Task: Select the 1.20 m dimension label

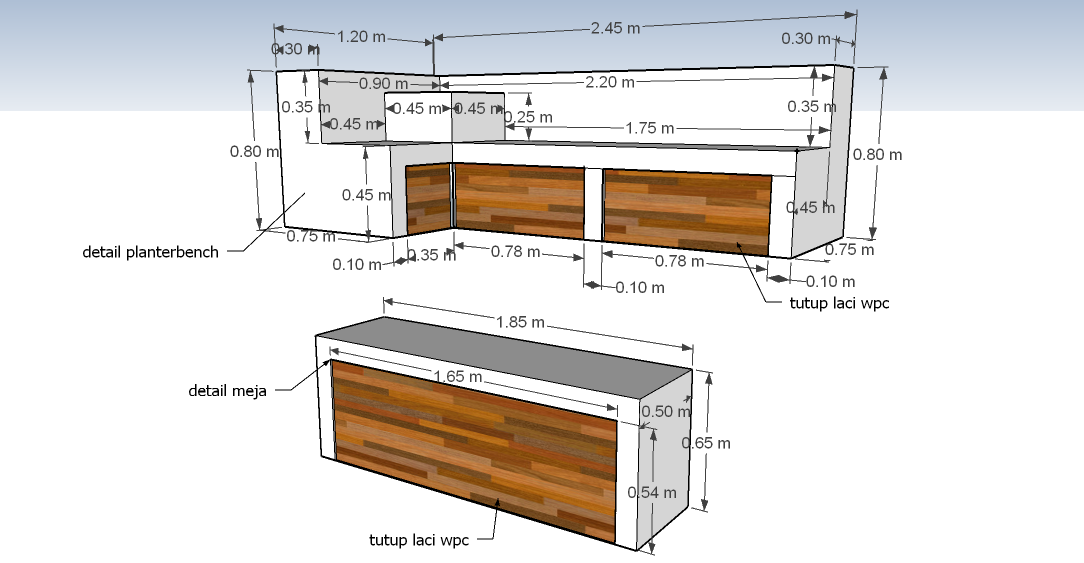Action: tap(361, 37)
